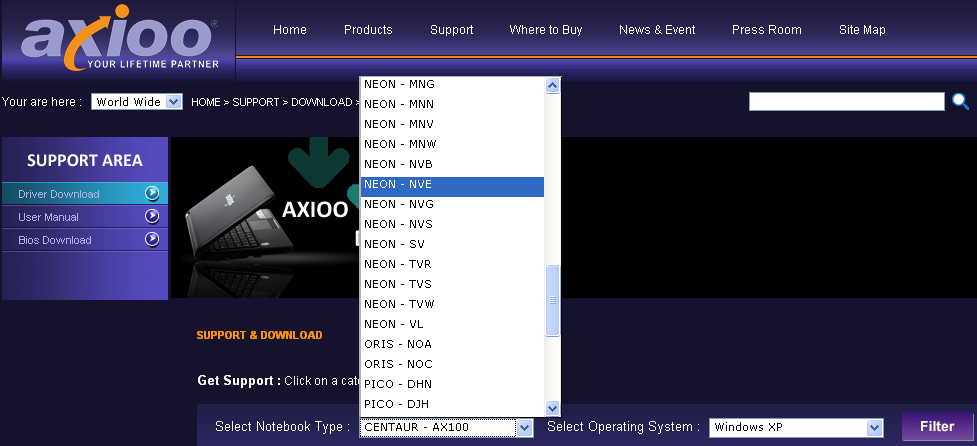The image size is (977, 446).
Task: Click the SUPPORT breadcrumb link
Action: [255, 102]
